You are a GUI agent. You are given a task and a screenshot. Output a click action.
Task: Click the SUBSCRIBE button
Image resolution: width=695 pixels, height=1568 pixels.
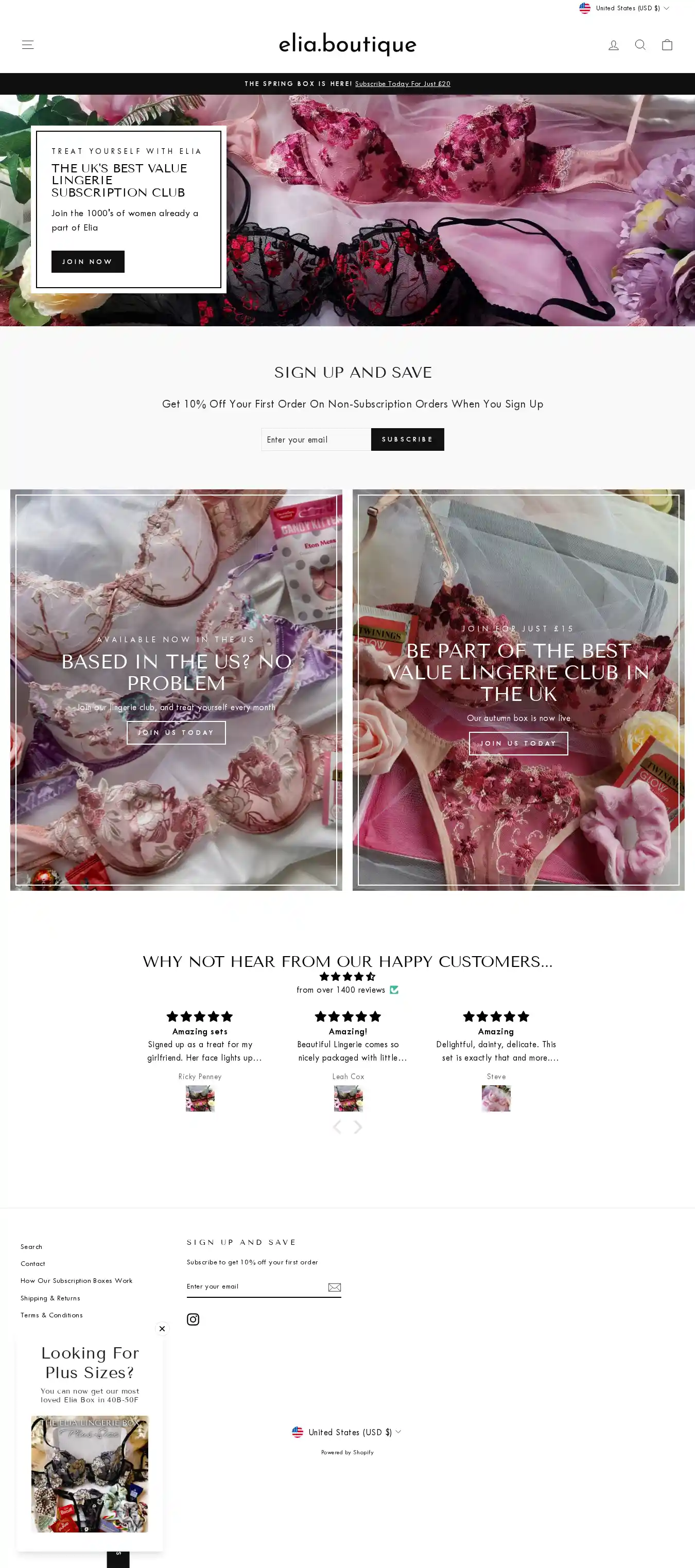click(408, 439)
